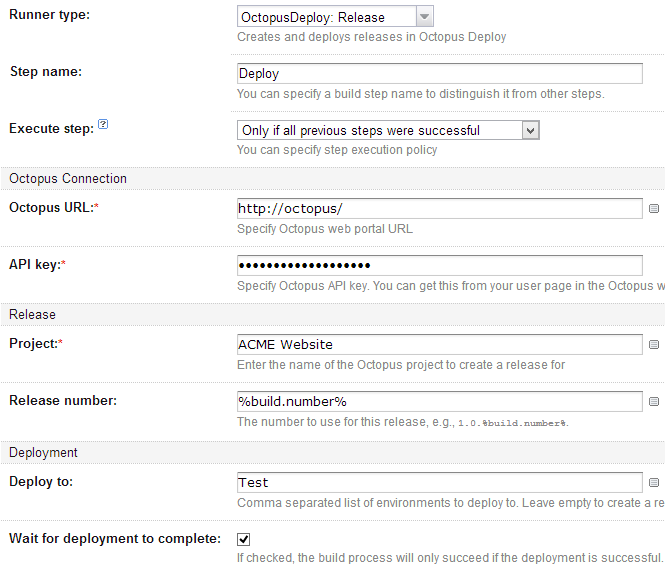Click parameter icon beside Octopus URL field
This screenshot has width=672, height=581.
654,209
